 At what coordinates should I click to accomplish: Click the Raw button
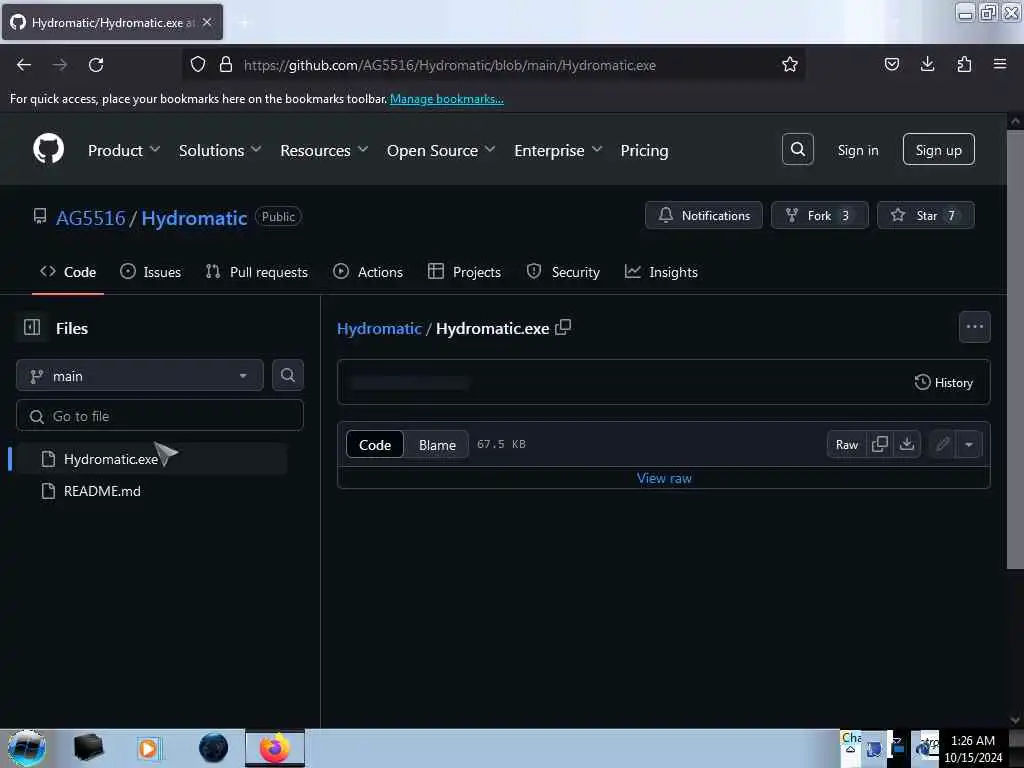[846, 445]
